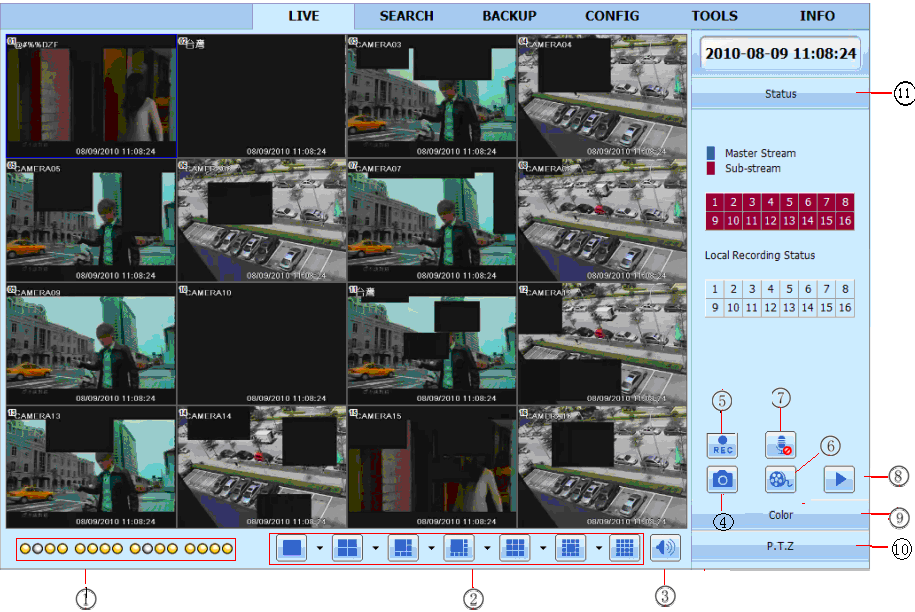Toggle channel 10 in red stream grid
The height and width of the screenshot is (612, 915).
[x=734, y=221]
